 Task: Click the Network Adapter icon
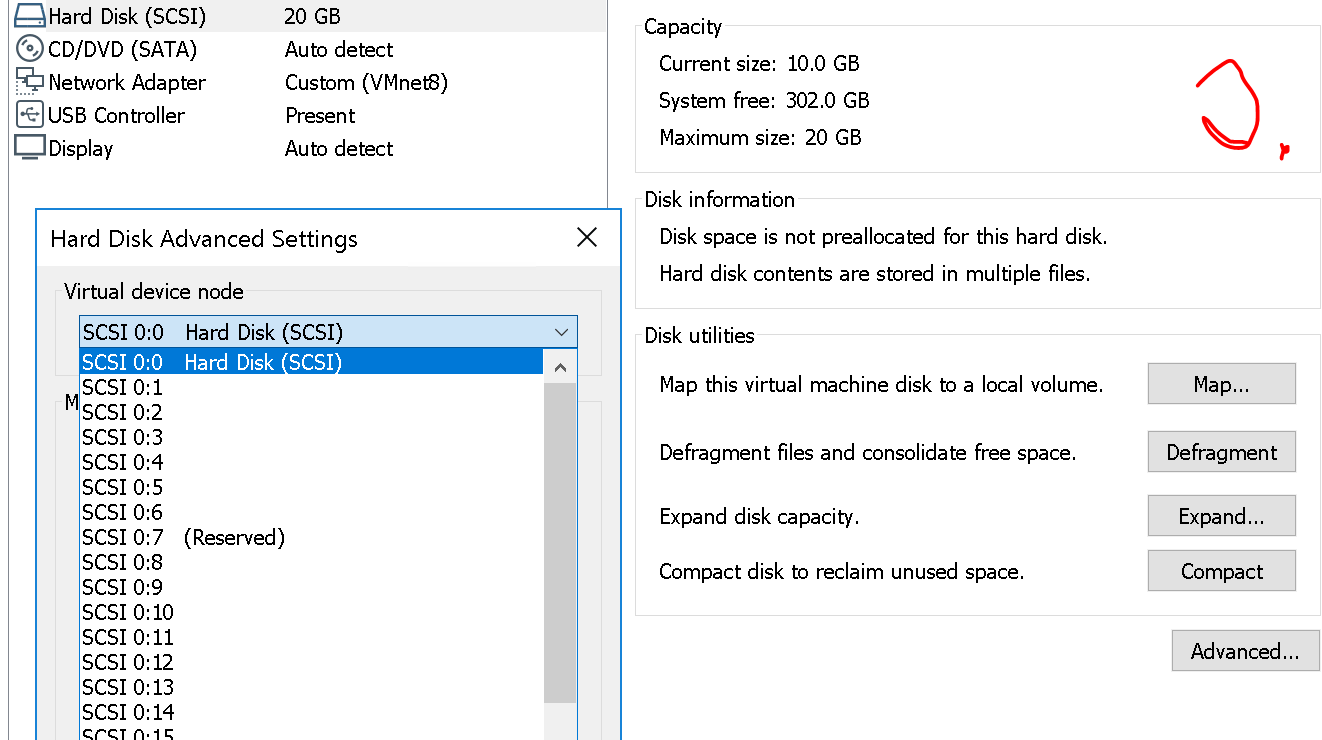tap(30, 82)
